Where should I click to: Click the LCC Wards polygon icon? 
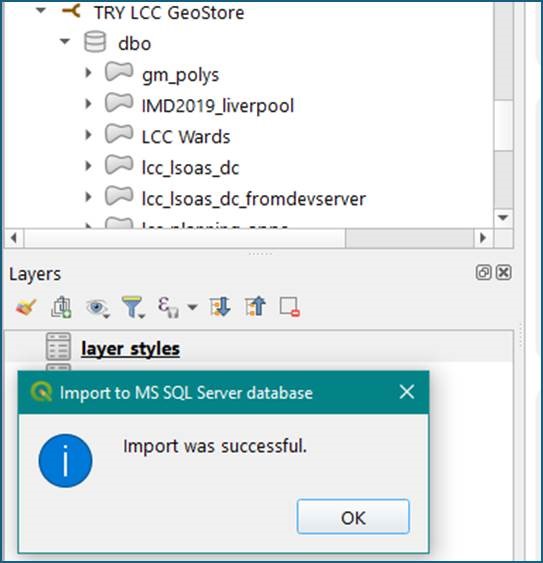(x=119, y=134)
